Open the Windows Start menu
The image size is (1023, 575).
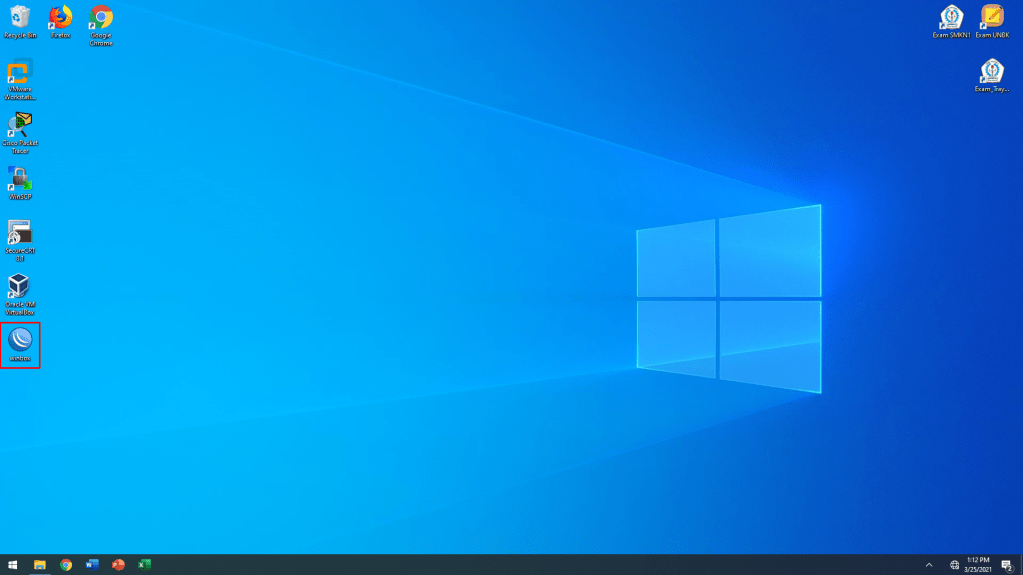click(13, 565)
